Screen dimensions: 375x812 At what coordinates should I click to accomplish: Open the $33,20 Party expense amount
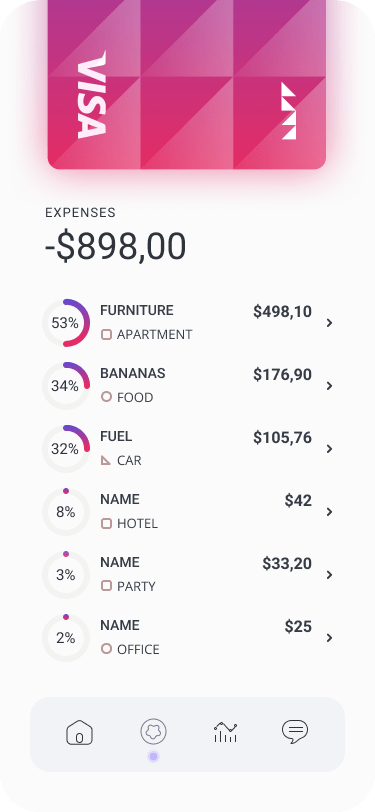point(287,563)
